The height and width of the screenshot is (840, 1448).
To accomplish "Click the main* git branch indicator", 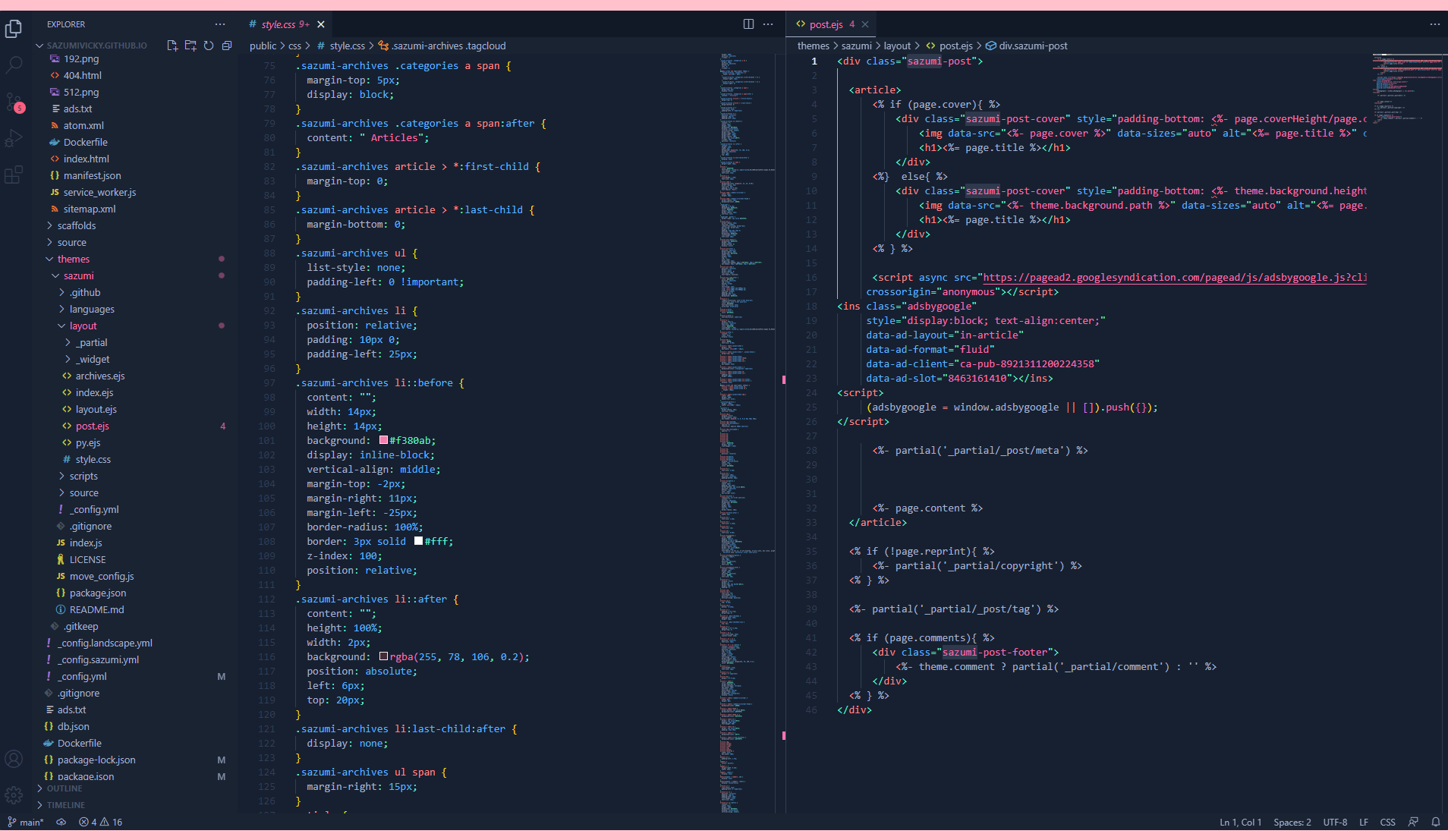I will [26, 822].
